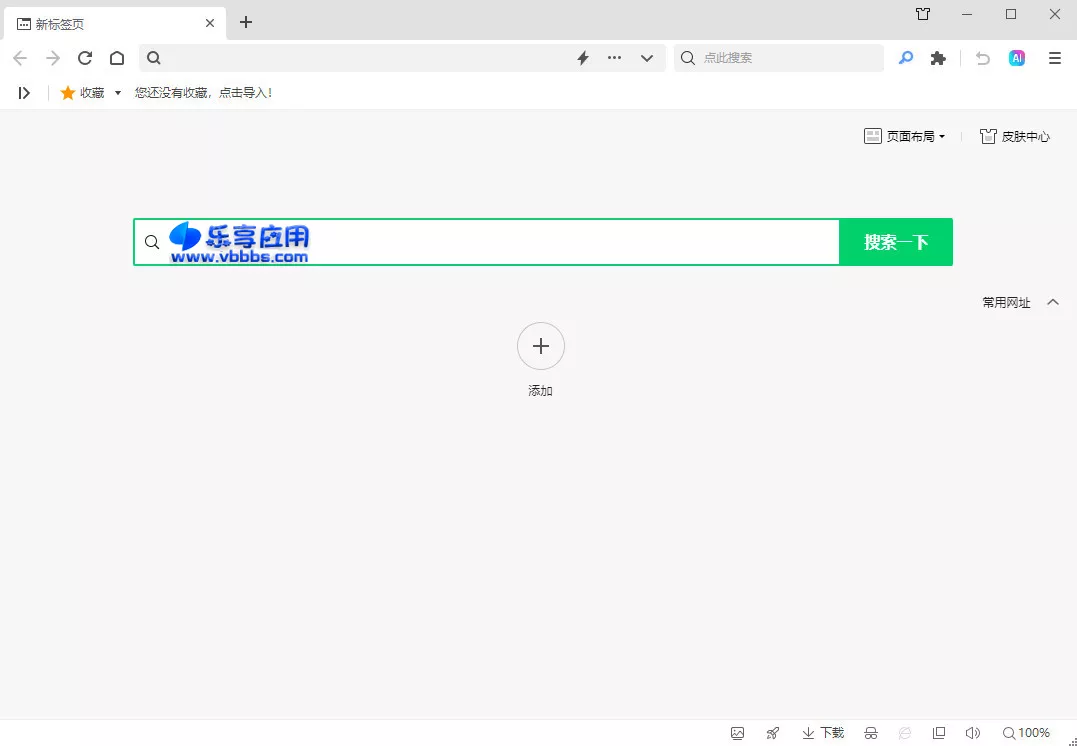1077x746 pixels.
Task: Open the home page icon
Action: pyautogui.click(x=117, y=58)
